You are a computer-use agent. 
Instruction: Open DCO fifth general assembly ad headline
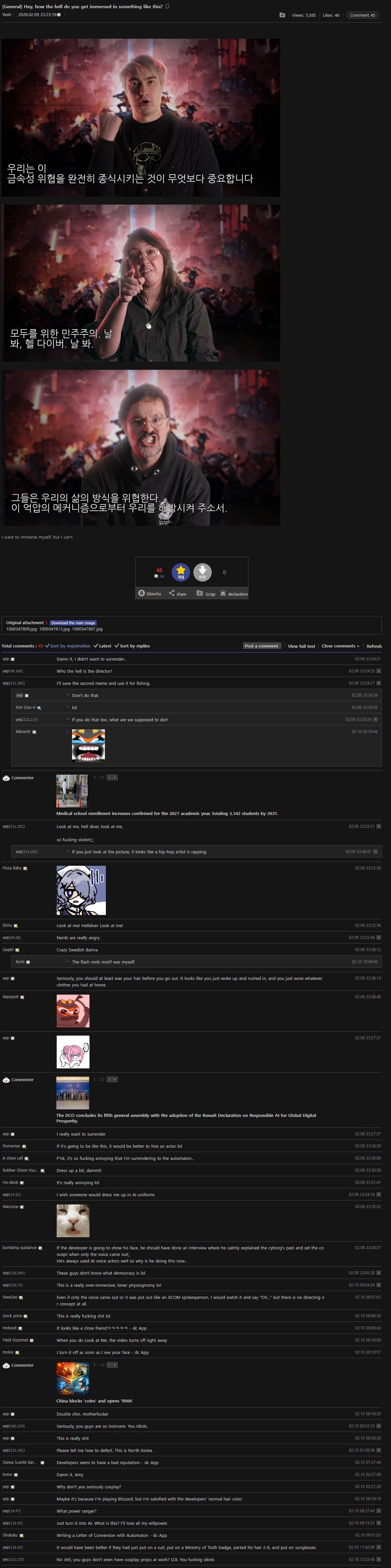coord(186,1118)
